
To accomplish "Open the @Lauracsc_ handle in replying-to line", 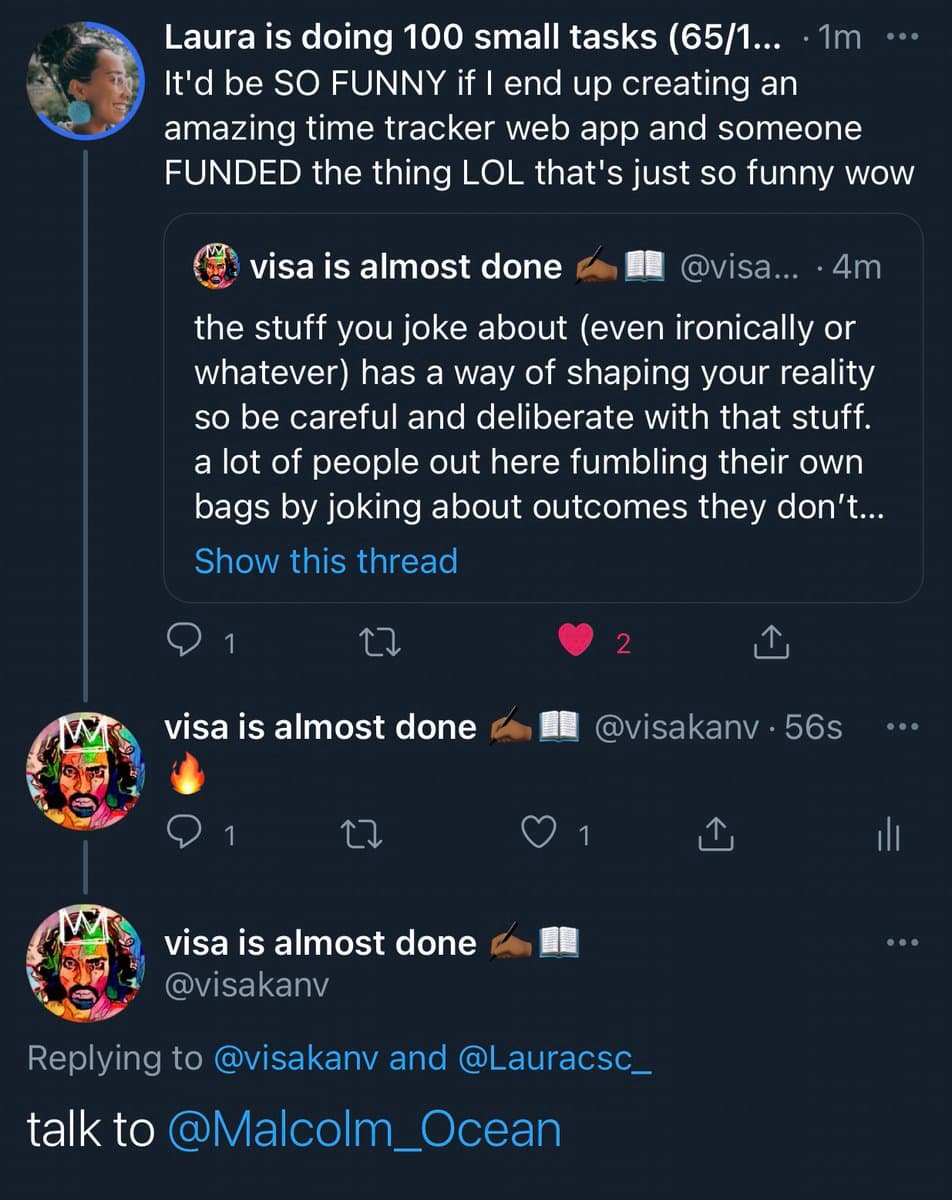I will (x=555, y=1059).
